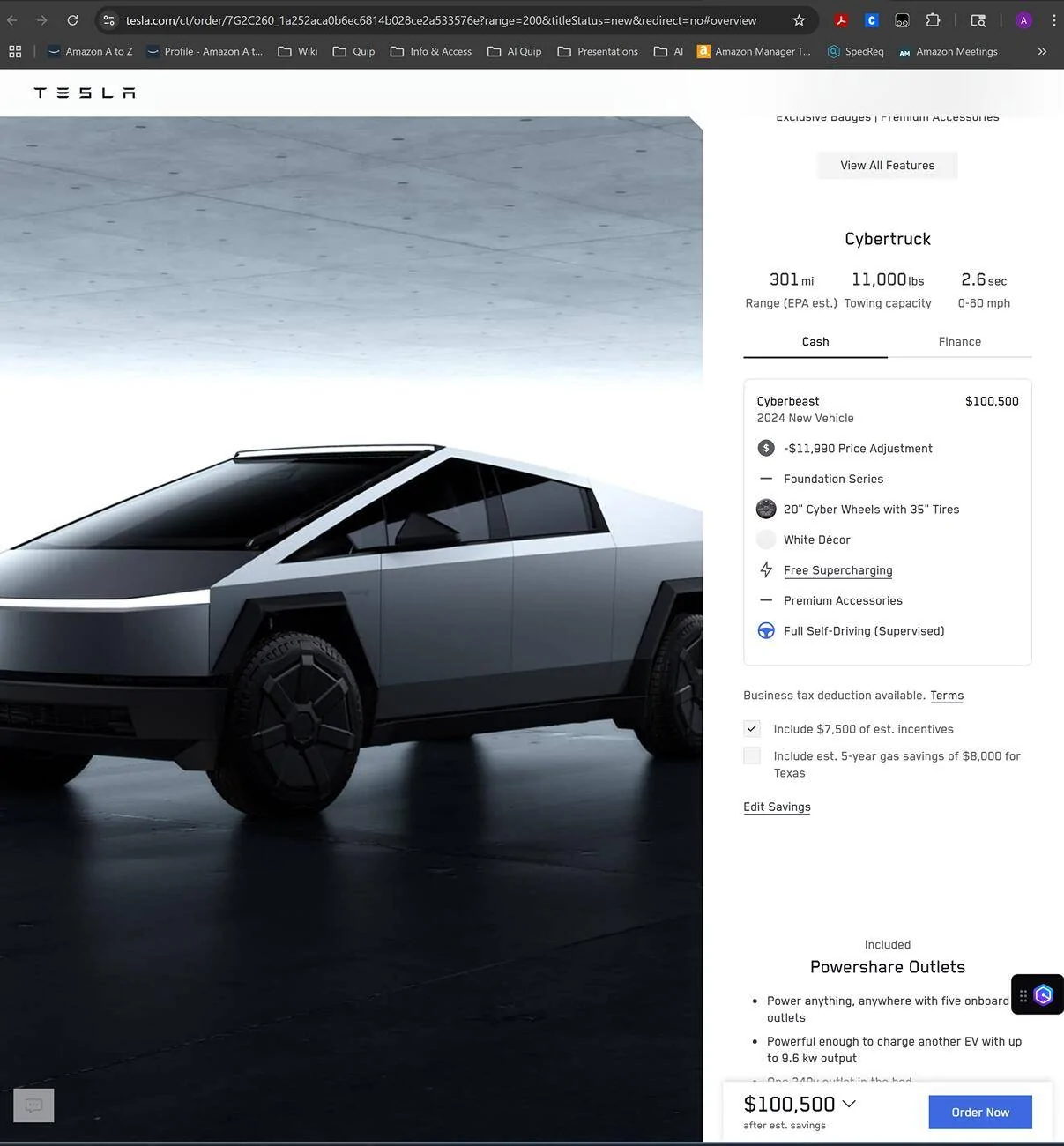Switch to the Cash tab
The height and width of the screenshot is (1146, 1064).
pos(815,342)
